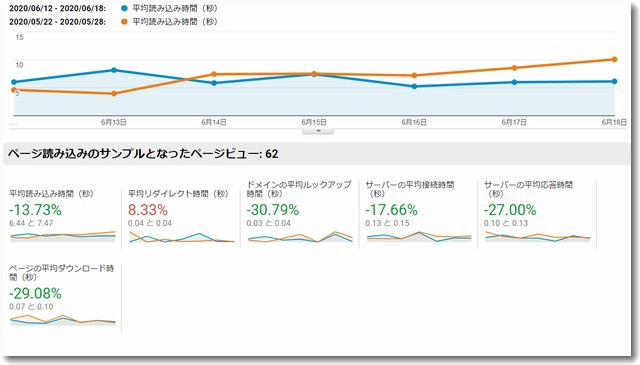
Task: Select the orange data point at 6月16日
Action: (414, 76)
